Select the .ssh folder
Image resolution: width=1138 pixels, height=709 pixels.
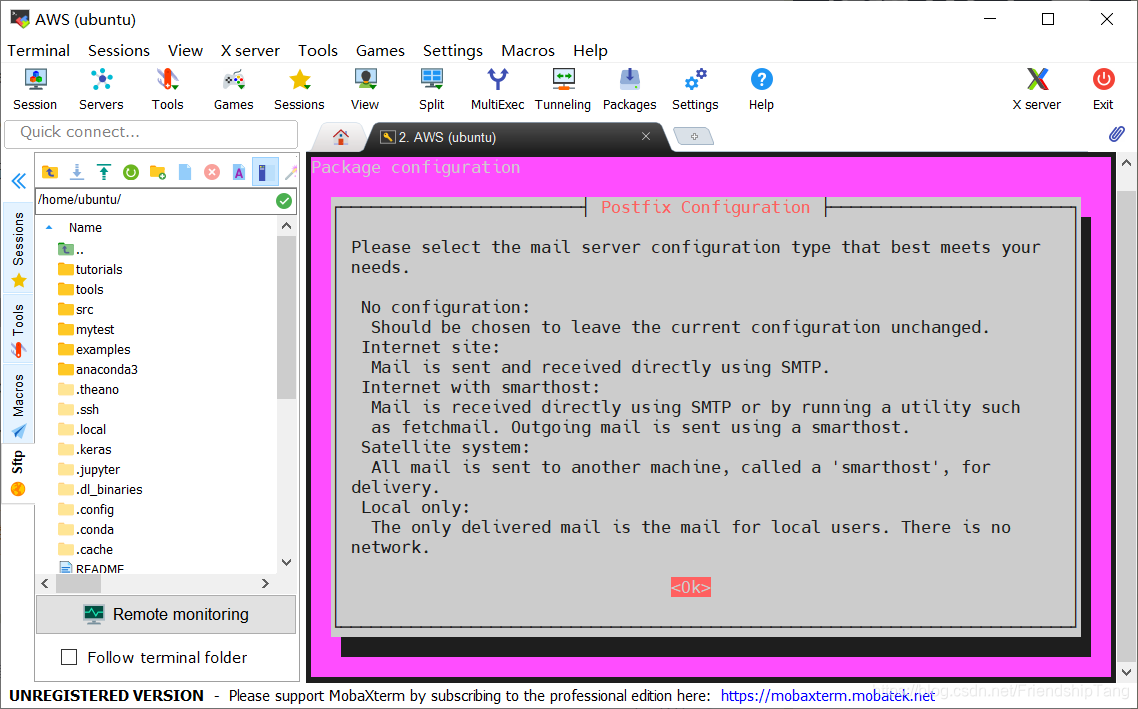click(x=78, y=409)
